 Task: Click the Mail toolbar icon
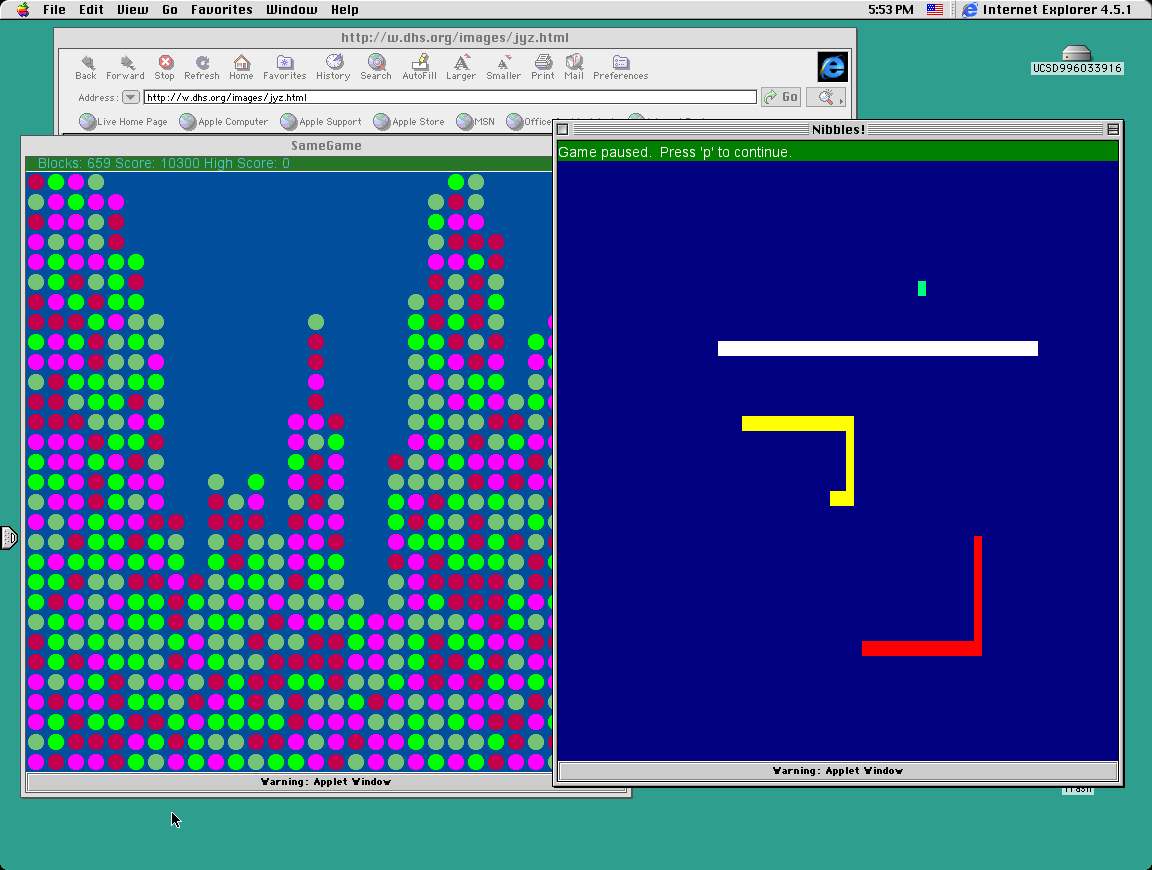pos(573,66)
